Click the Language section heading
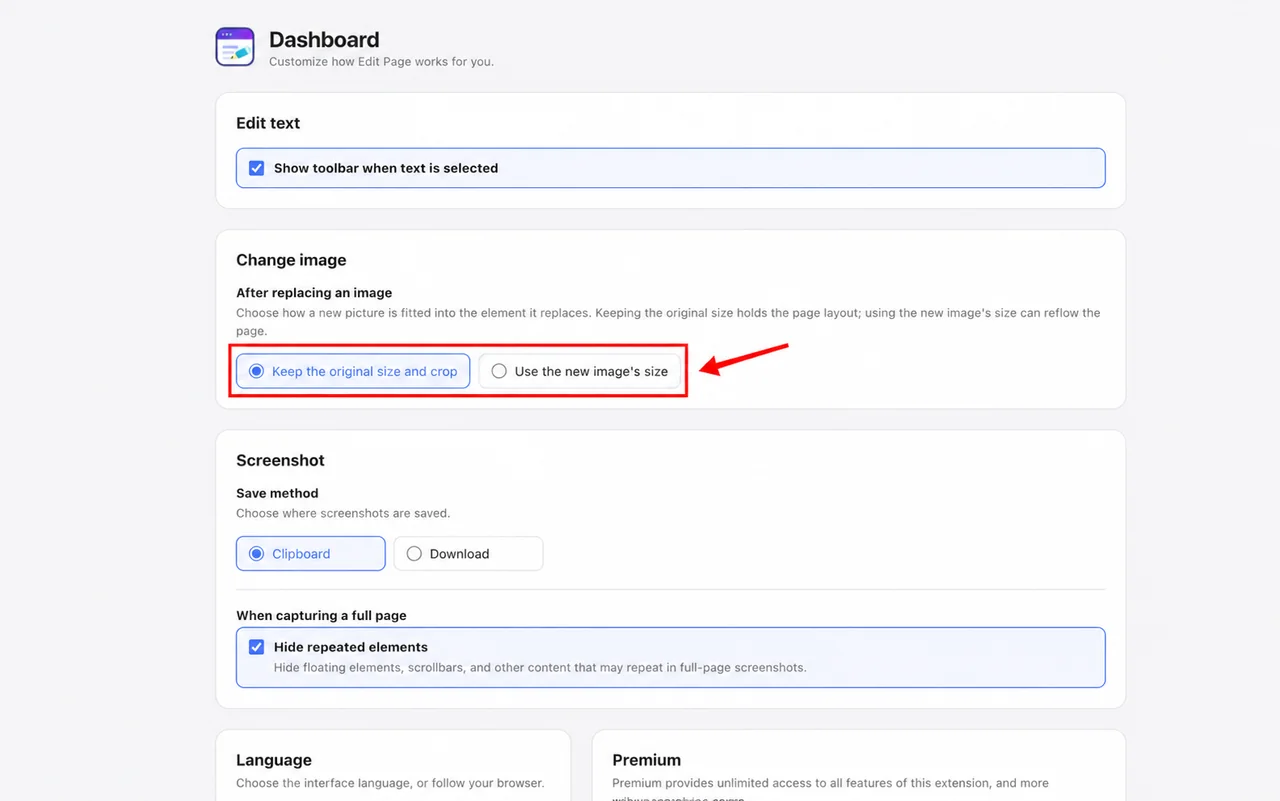1280x801 pixels. point(274,760)
